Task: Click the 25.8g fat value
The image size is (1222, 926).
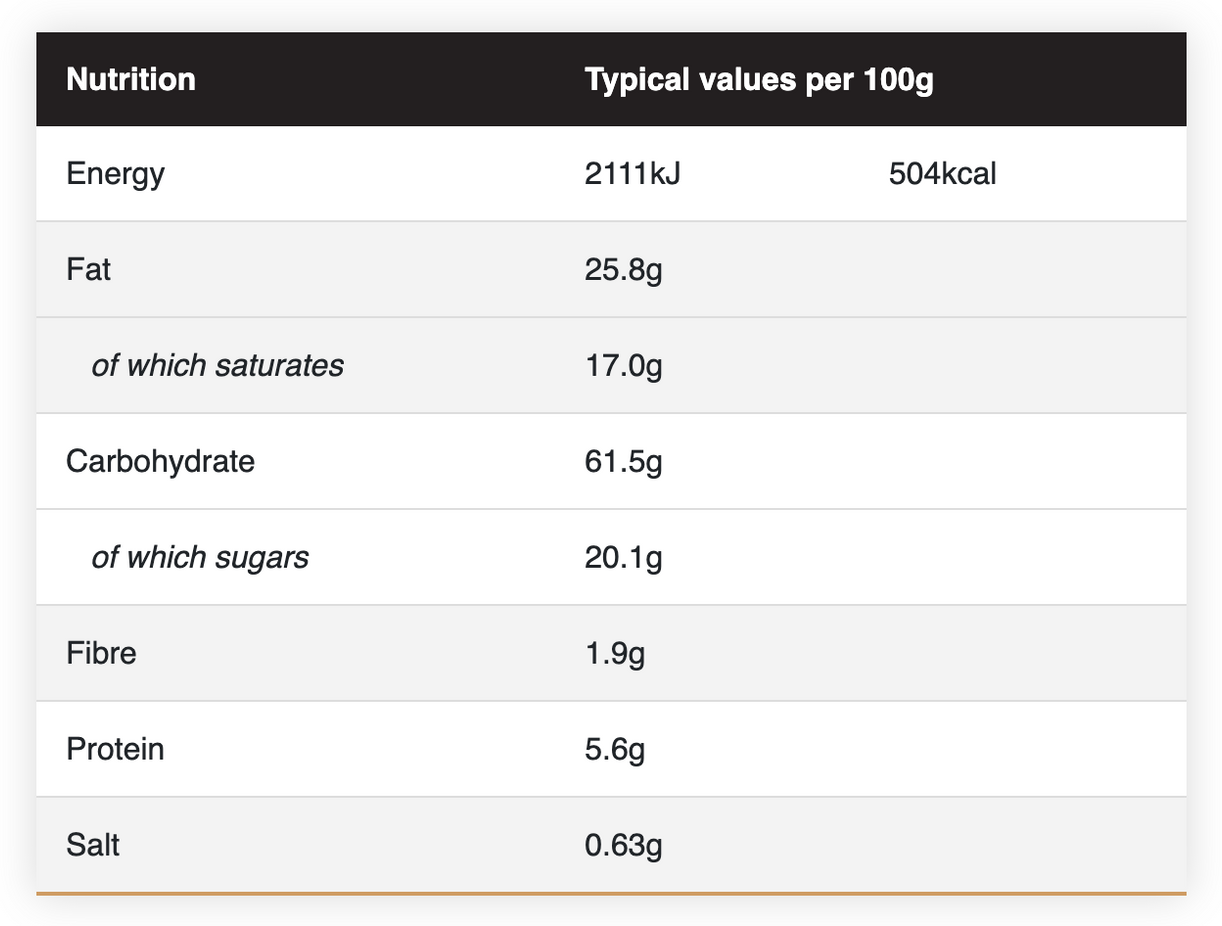Action: point(623,270)
